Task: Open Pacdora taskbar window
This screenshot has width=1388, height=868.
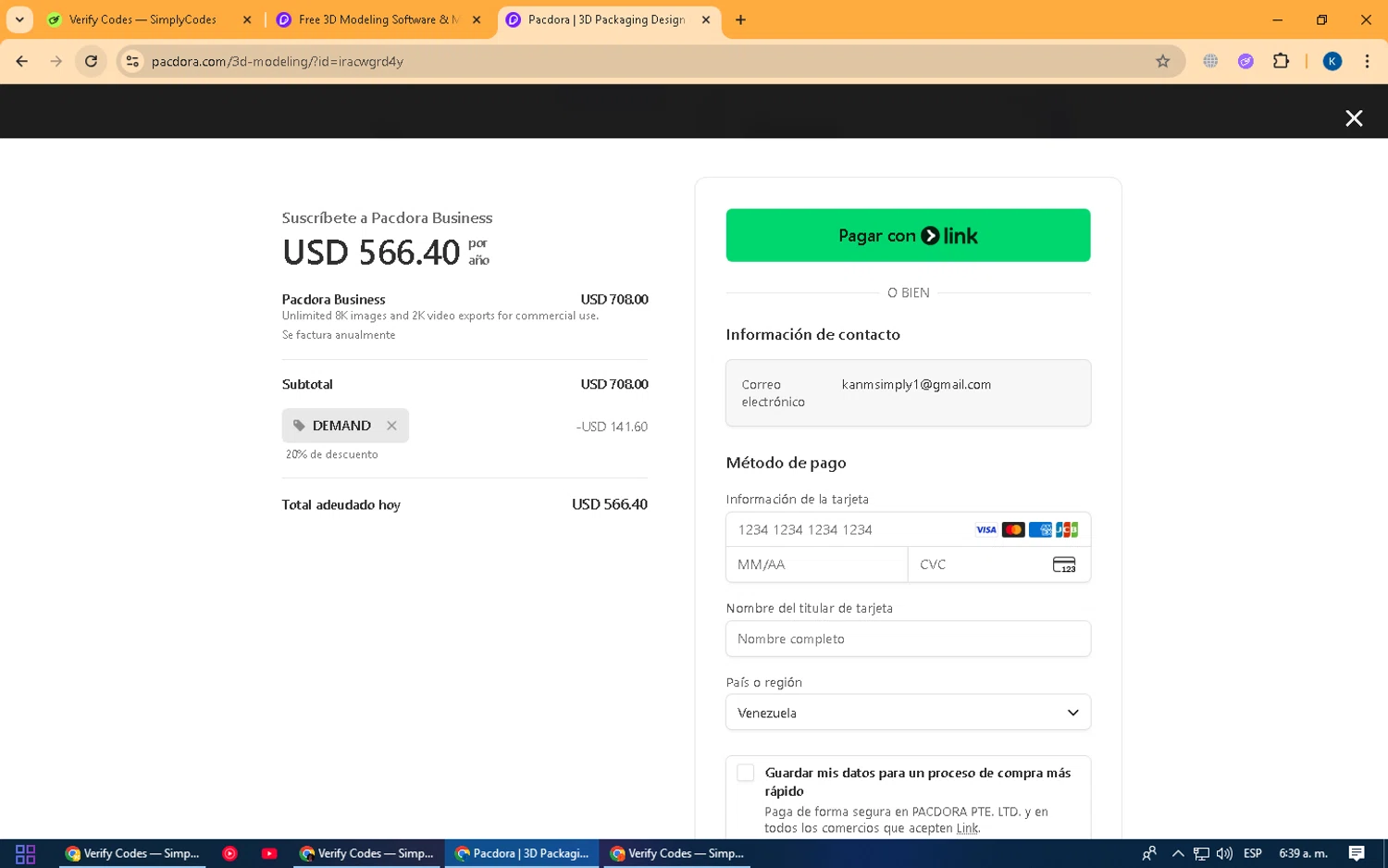Action: [523, 853]
